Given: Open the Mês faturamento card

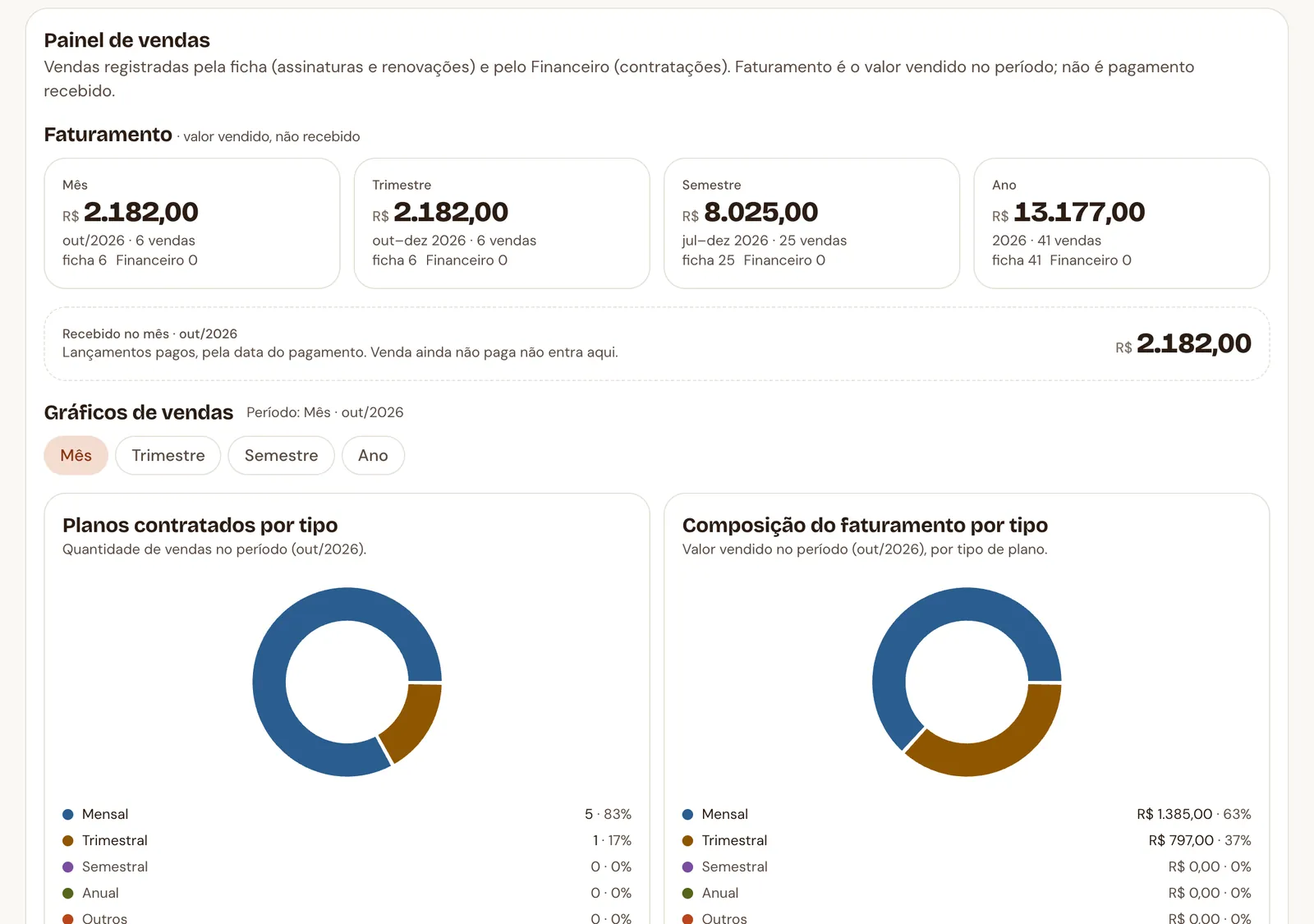Looking at the screenshot, I should coord(192,223).
